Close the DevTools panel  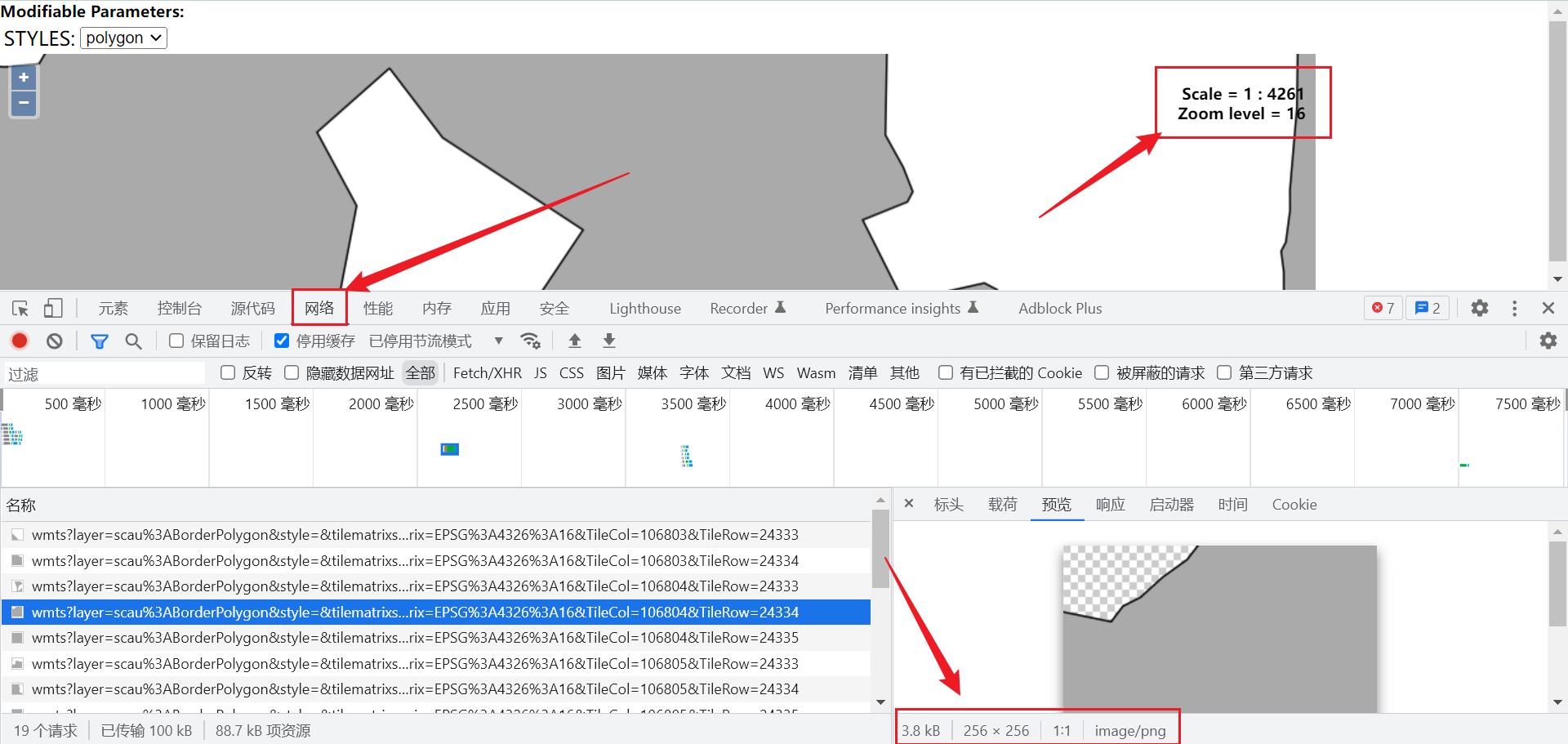(x=1548, y=308)
